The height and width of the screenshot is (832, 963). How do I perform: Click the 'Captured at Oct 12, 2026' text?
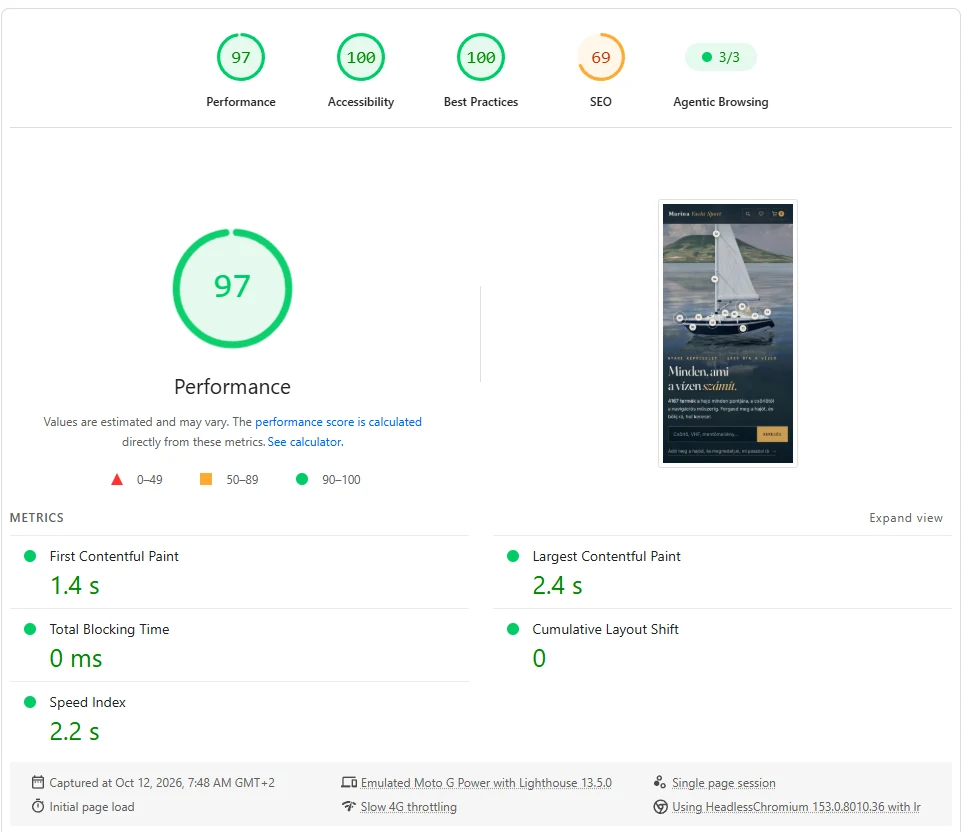coord(162,783)
